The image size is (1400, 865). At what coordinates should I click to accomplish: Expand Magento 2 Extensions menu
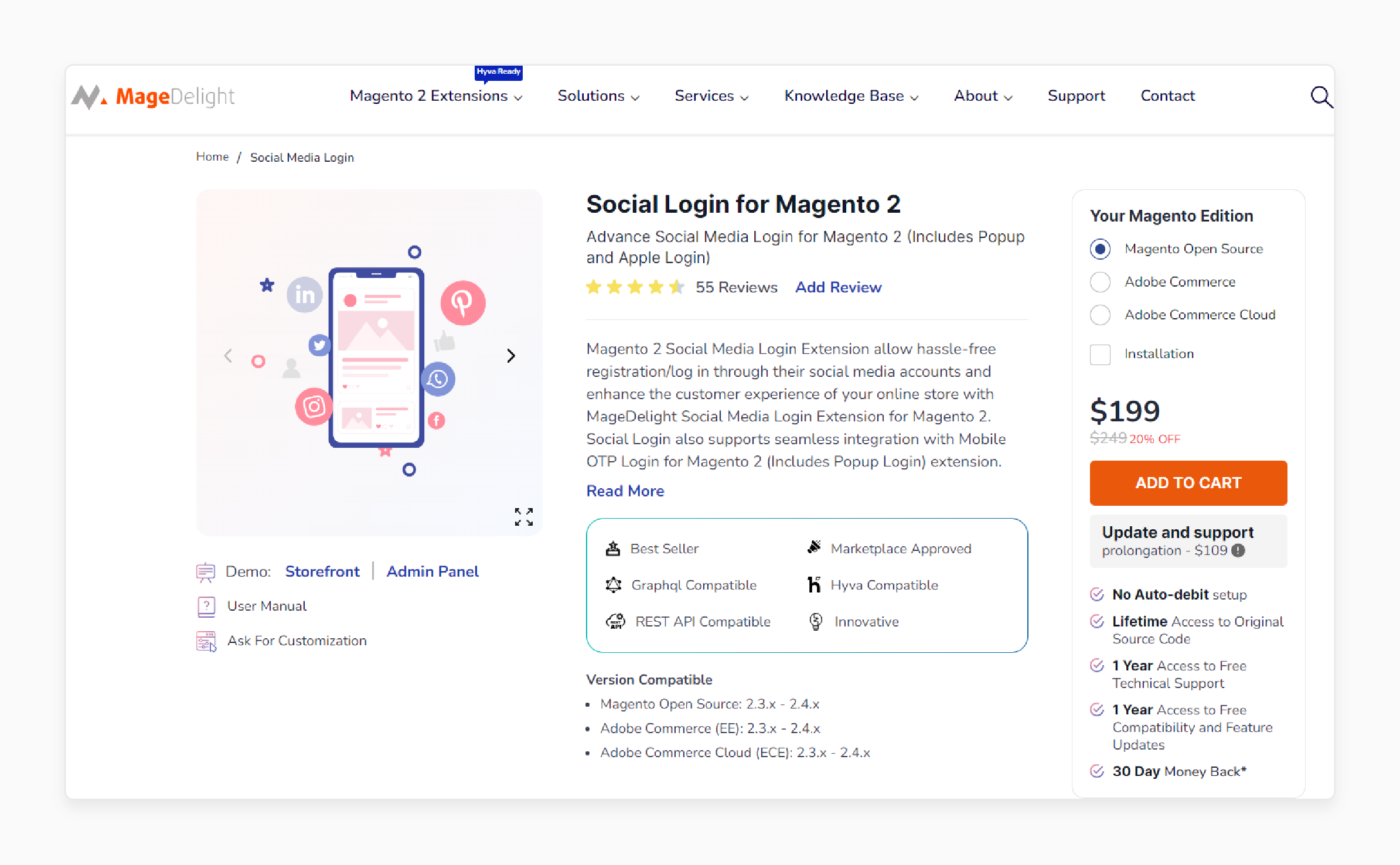tap(436, 96)
